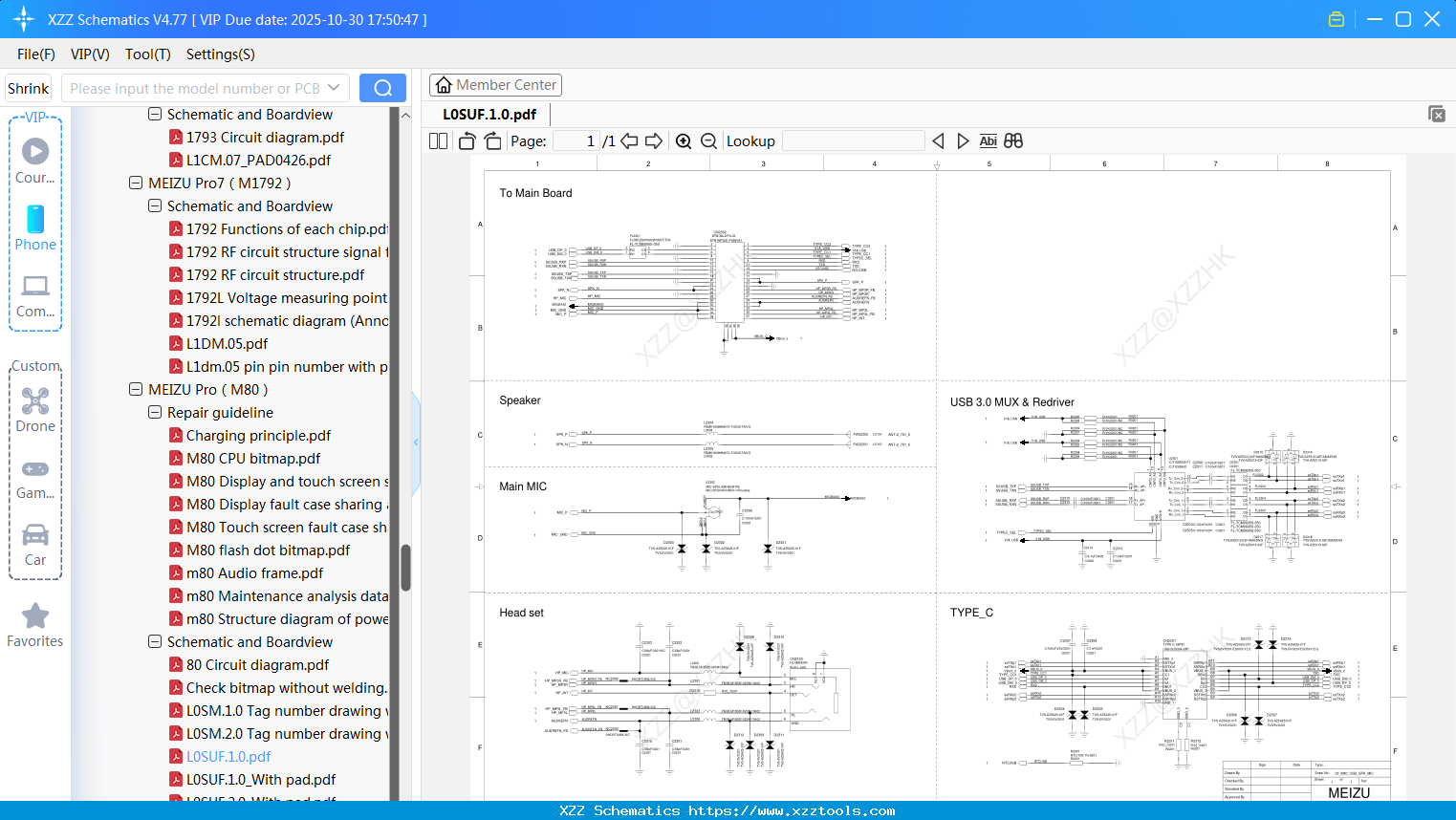Open Charging principle.pdf

click(x=258, y=435)
